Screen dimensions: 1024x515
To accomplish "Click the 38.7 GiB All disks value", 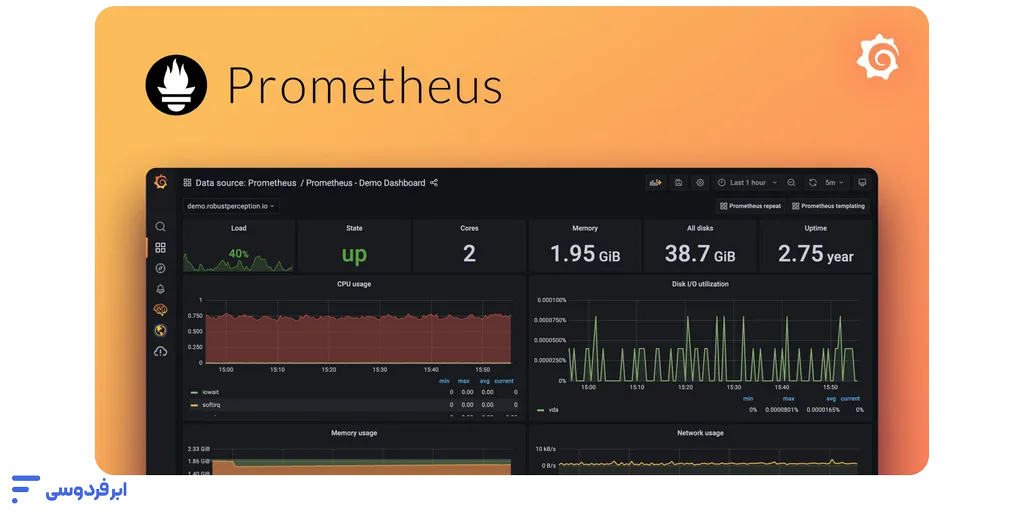I will (x=700, y=254).
